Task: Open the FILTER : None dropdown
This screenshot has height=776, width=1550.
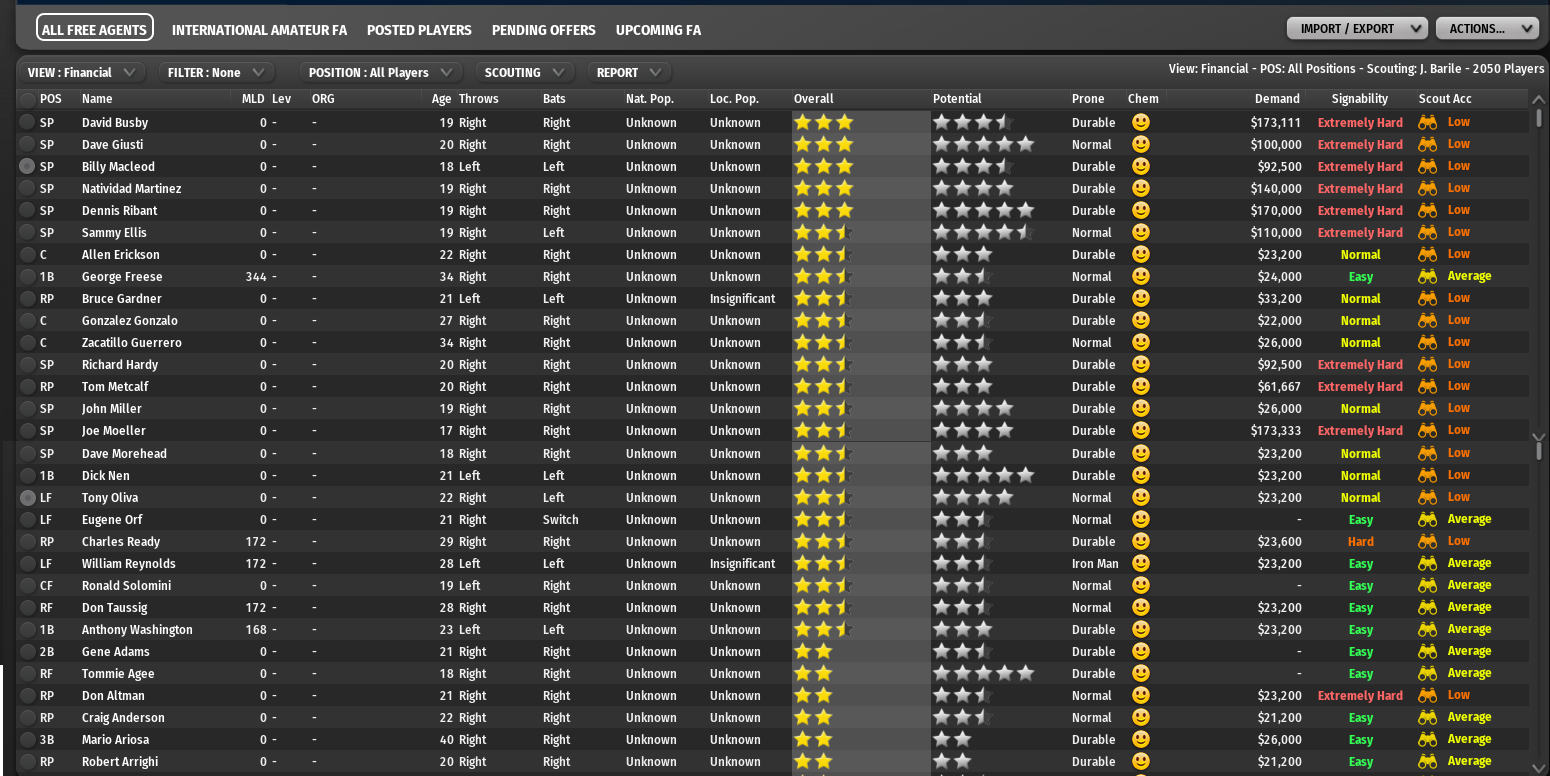Action: 215,72
